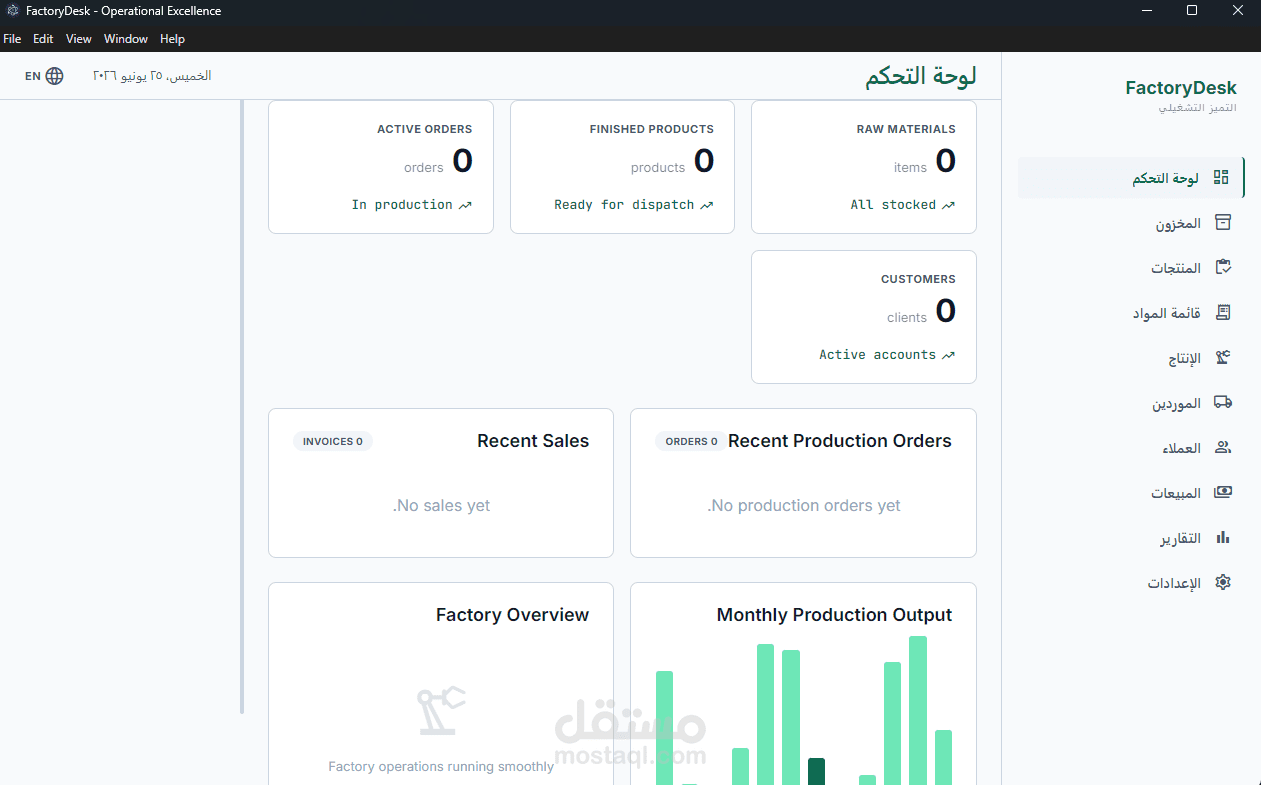The image size is (1261, 785).
Task: Click 'Active accounts' status text
Action: coord(877,355)
